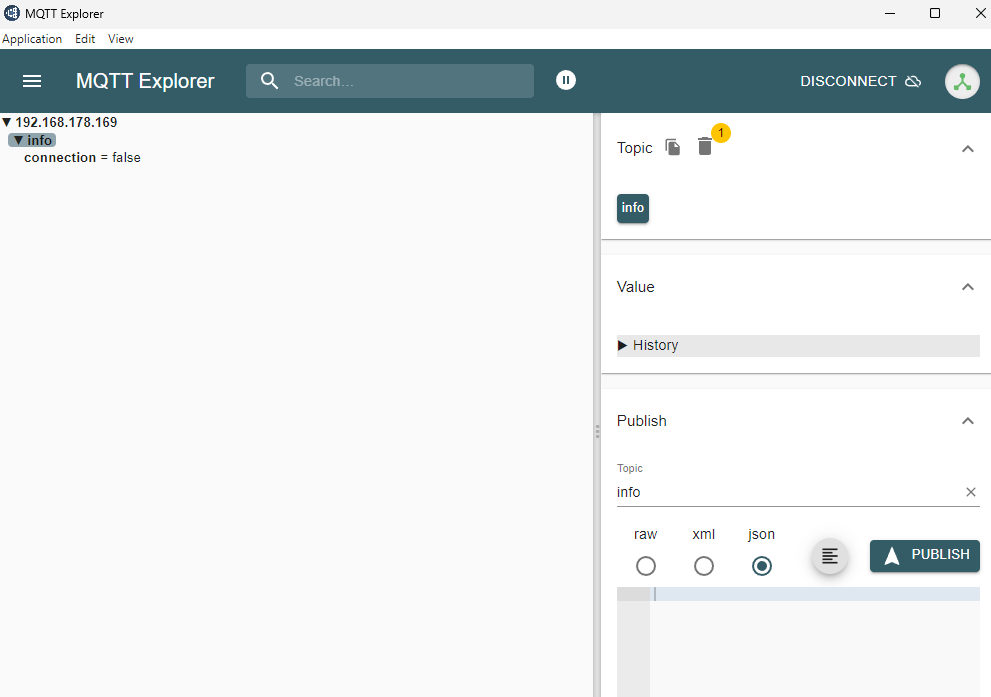
Task: Open the hamburger menu in the header
Action: point(32,81)
